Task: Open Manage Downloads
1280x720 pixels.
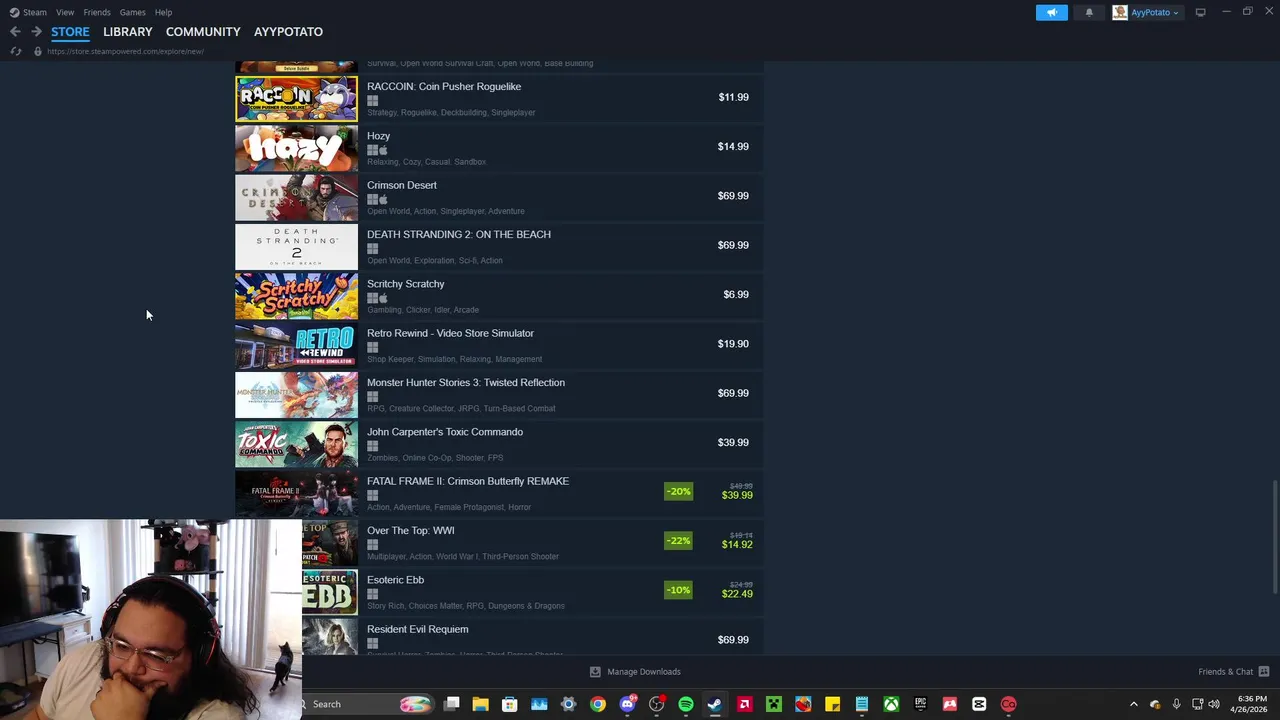Action: click(x=635, y=671)
